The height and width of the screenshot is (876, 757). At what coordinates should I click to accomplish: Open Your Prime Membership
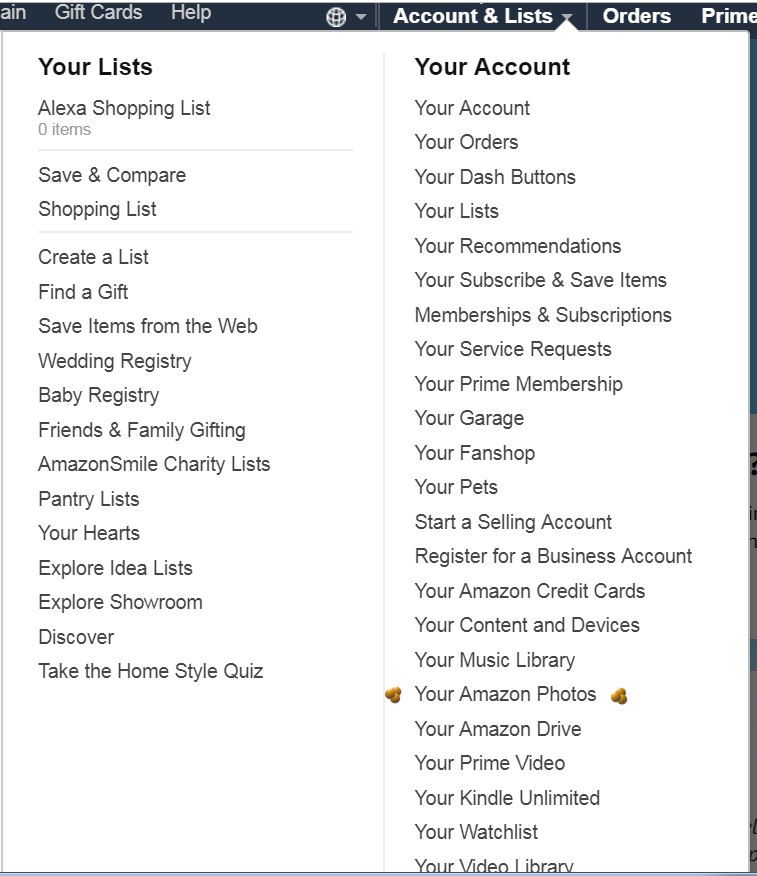pyautogui.click(x=518, y=384)
